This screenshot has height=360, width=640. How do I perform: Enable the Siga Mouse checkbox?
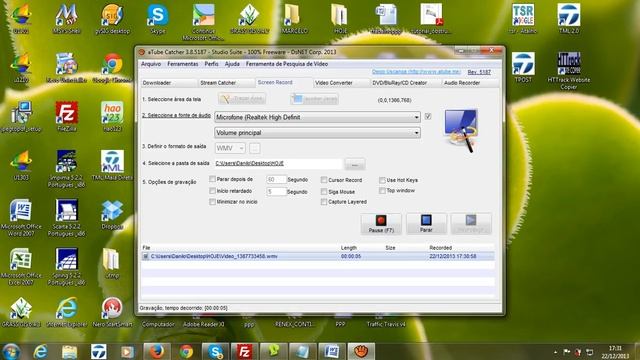click(324, 191)
